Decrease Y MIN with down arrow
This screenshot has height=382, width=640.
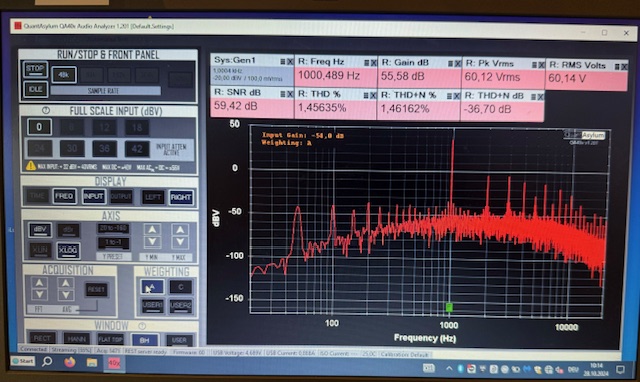coord(152,242)
